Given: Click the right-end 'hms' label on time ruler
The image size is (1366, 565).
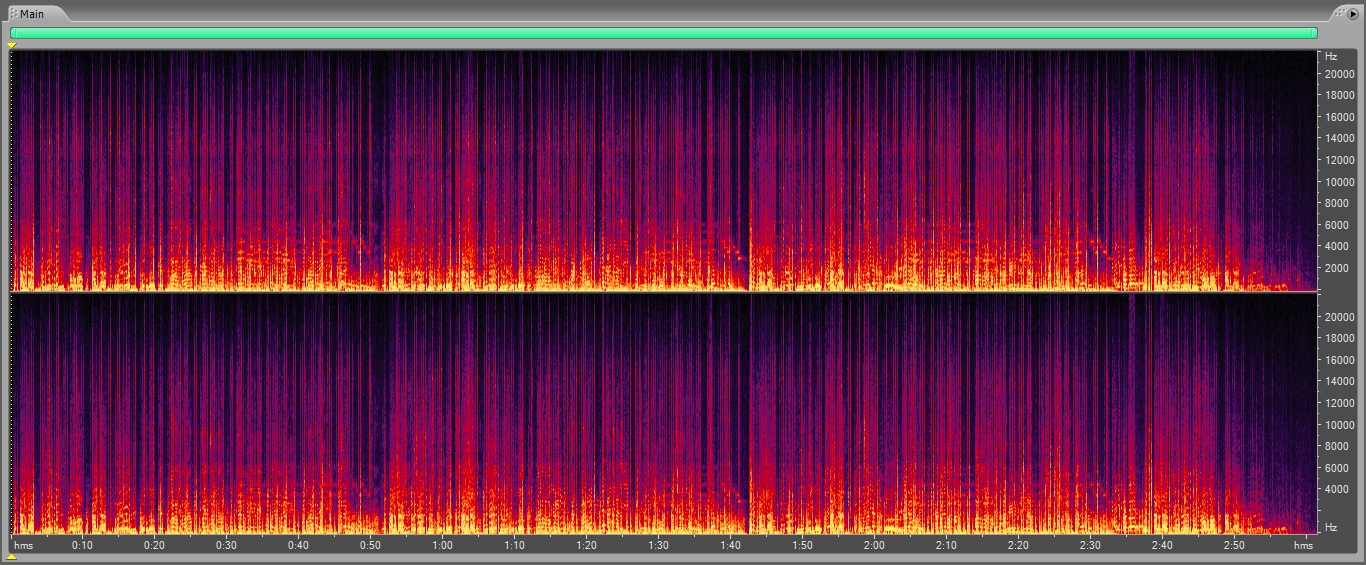Looking at the screenshot, I should point(1303,545).
